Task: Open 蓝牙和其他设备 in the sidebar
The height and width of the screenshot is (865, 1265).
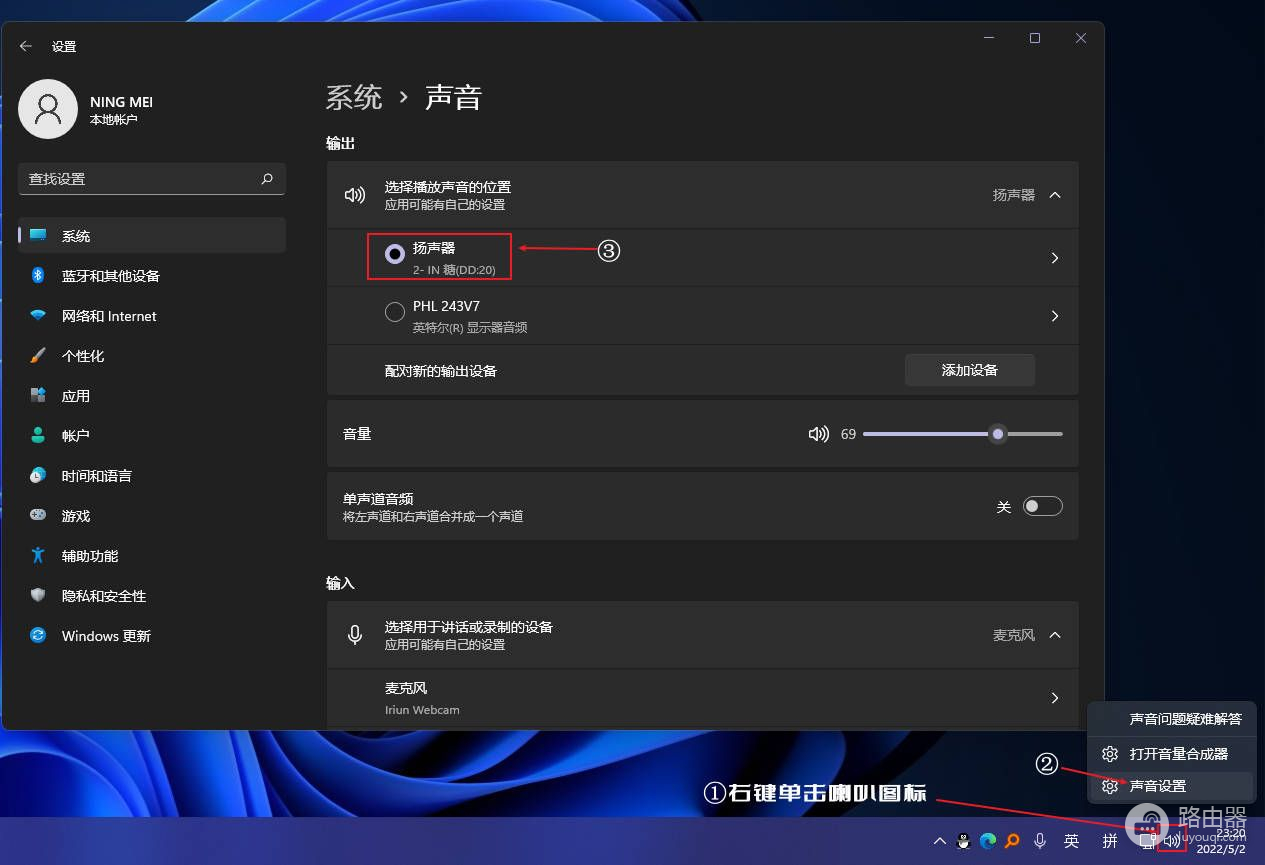Action: (110, 276)
